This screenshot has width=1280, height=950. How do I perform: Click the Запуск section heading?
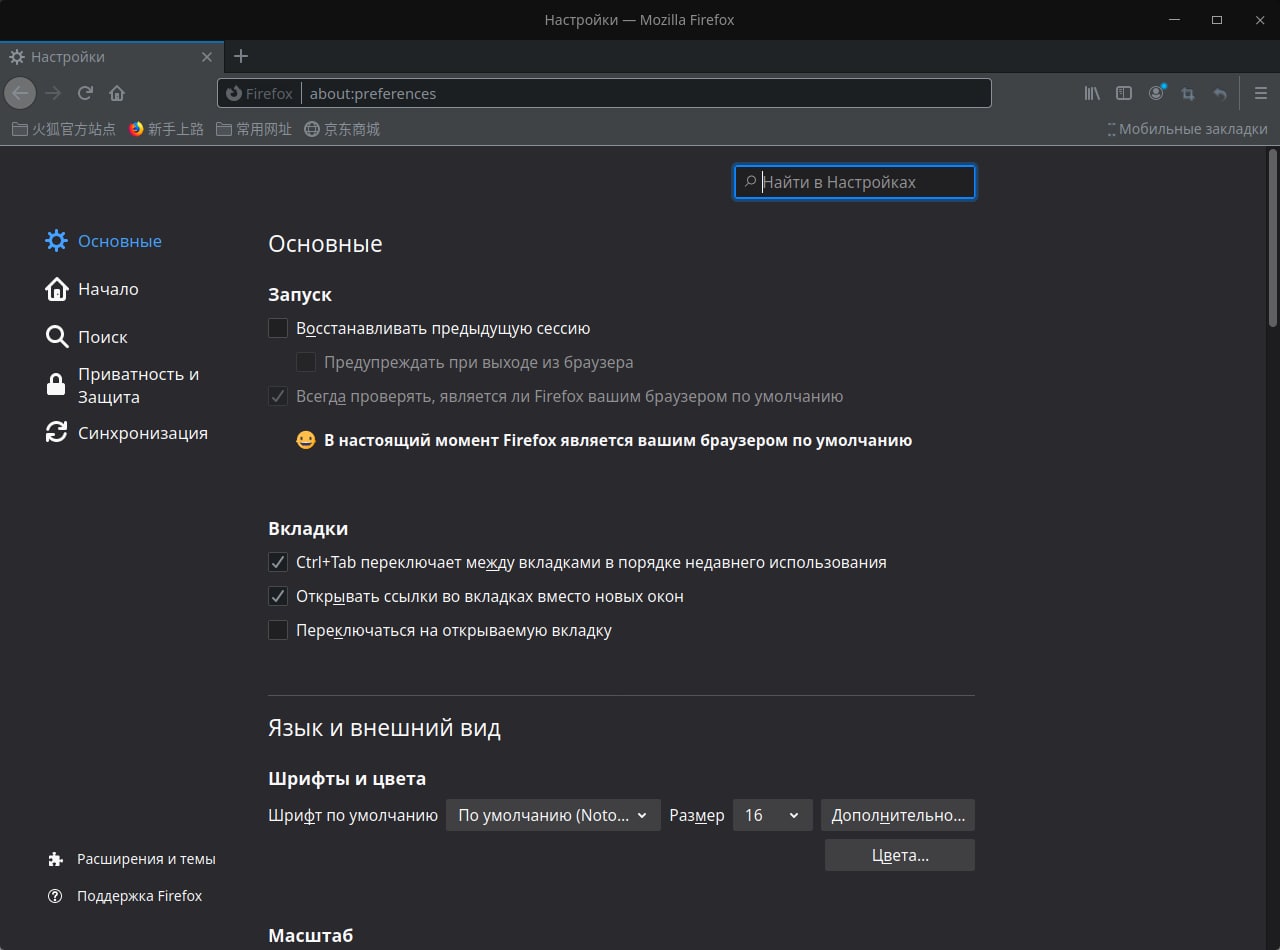pos(300,295)
